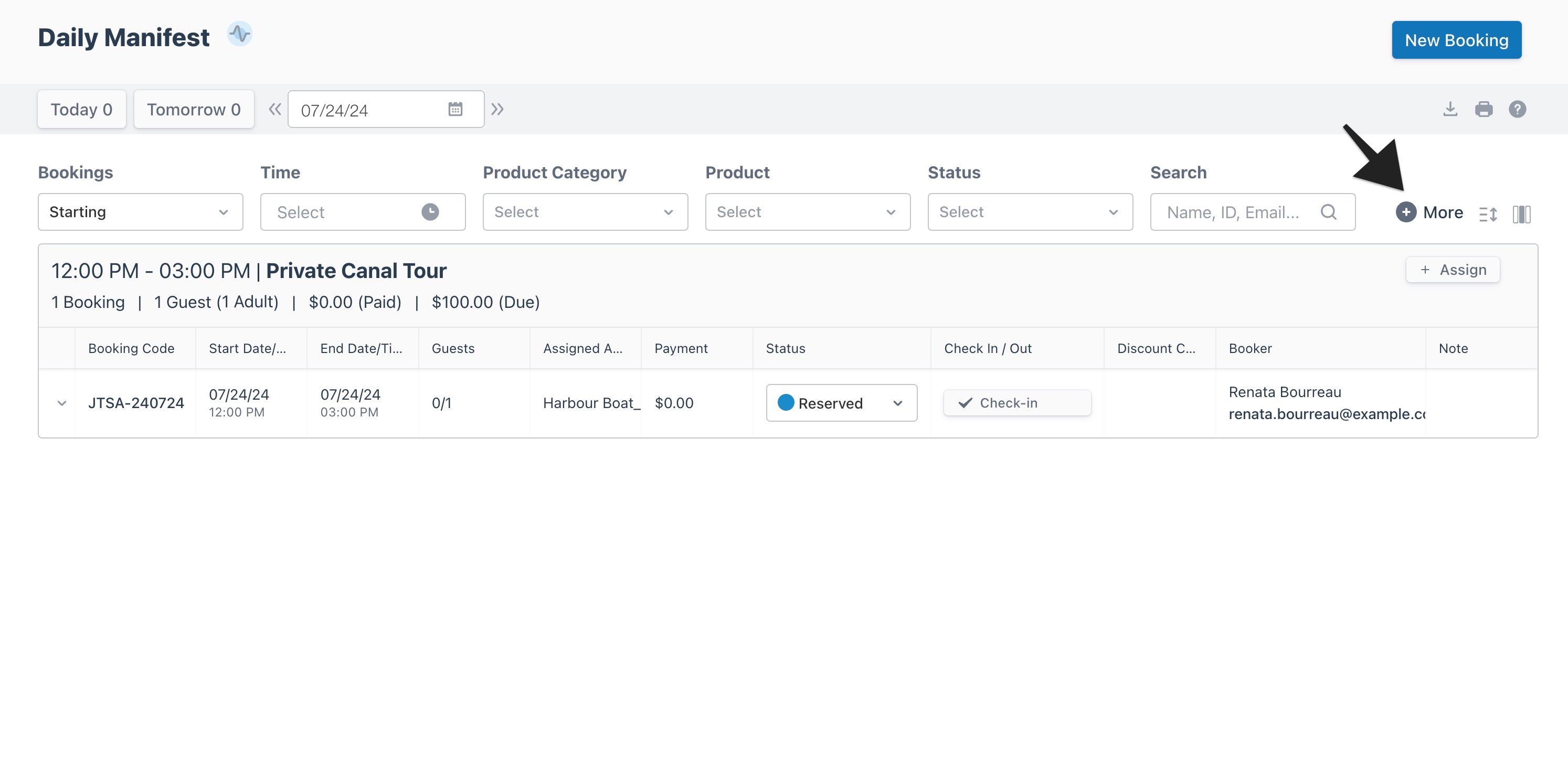Click the 1 Booking summary text
The image size is (1568, 770).
[x=88, y=302]
